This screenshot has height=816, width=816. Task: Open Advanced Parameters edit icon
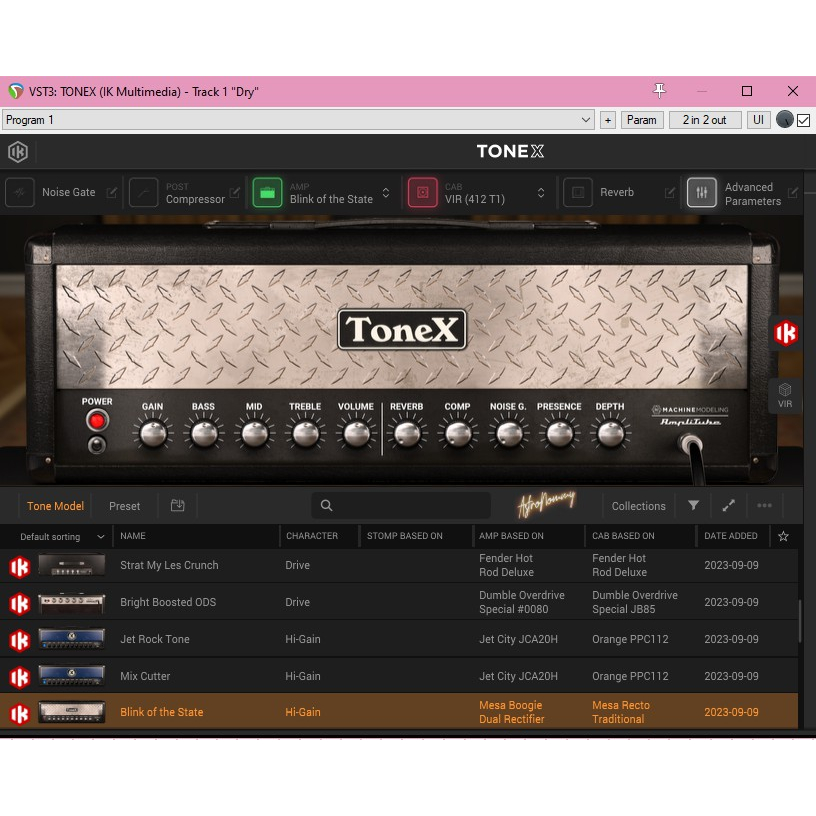pyautogui.click(x=793, y=193)
